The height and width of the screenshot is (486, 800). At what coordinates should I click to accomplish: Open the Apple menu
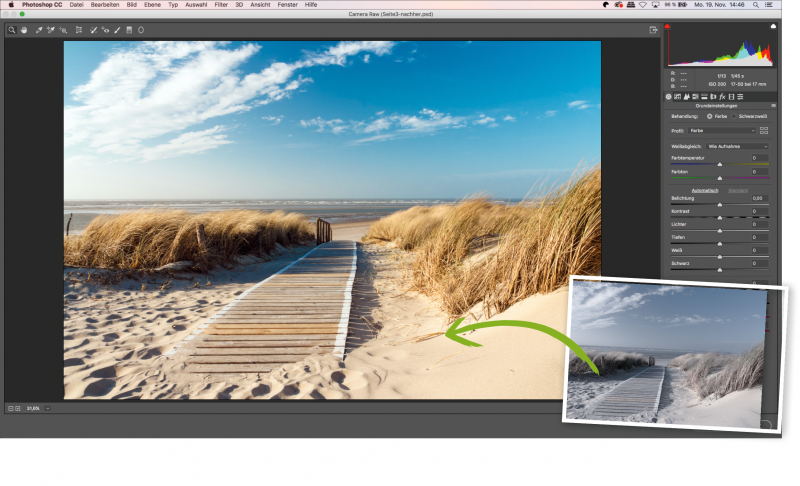point(11,5)
